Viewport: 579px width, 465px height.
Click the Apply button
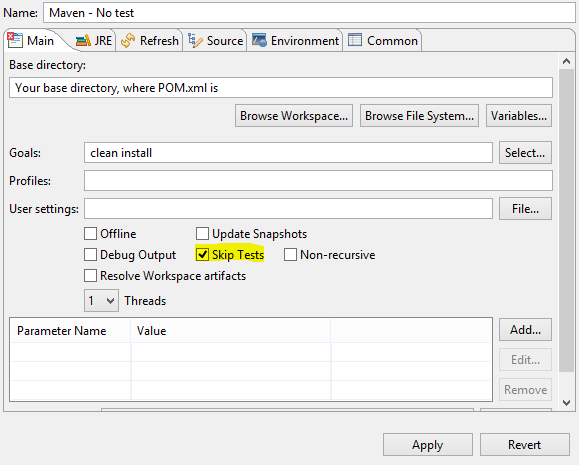click(428, 445)
